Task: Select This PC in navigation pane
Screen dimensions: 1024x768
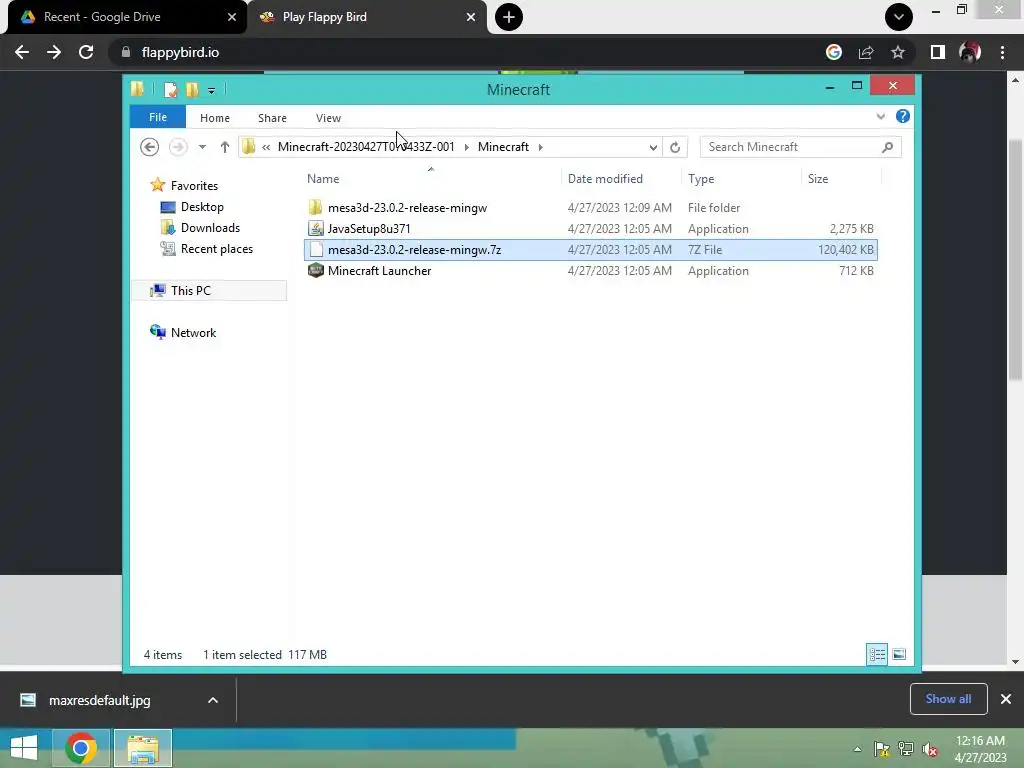Action: (x=191, y=291)
